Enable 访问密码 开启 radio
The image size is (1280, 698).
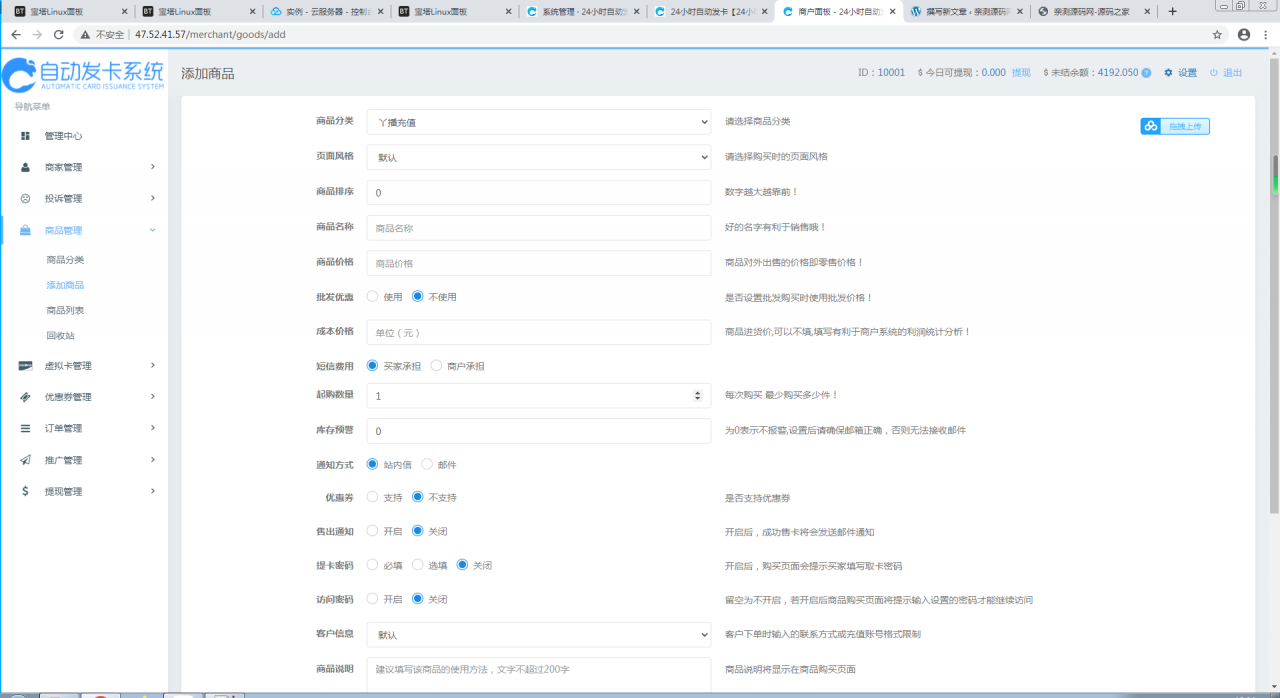373,599
